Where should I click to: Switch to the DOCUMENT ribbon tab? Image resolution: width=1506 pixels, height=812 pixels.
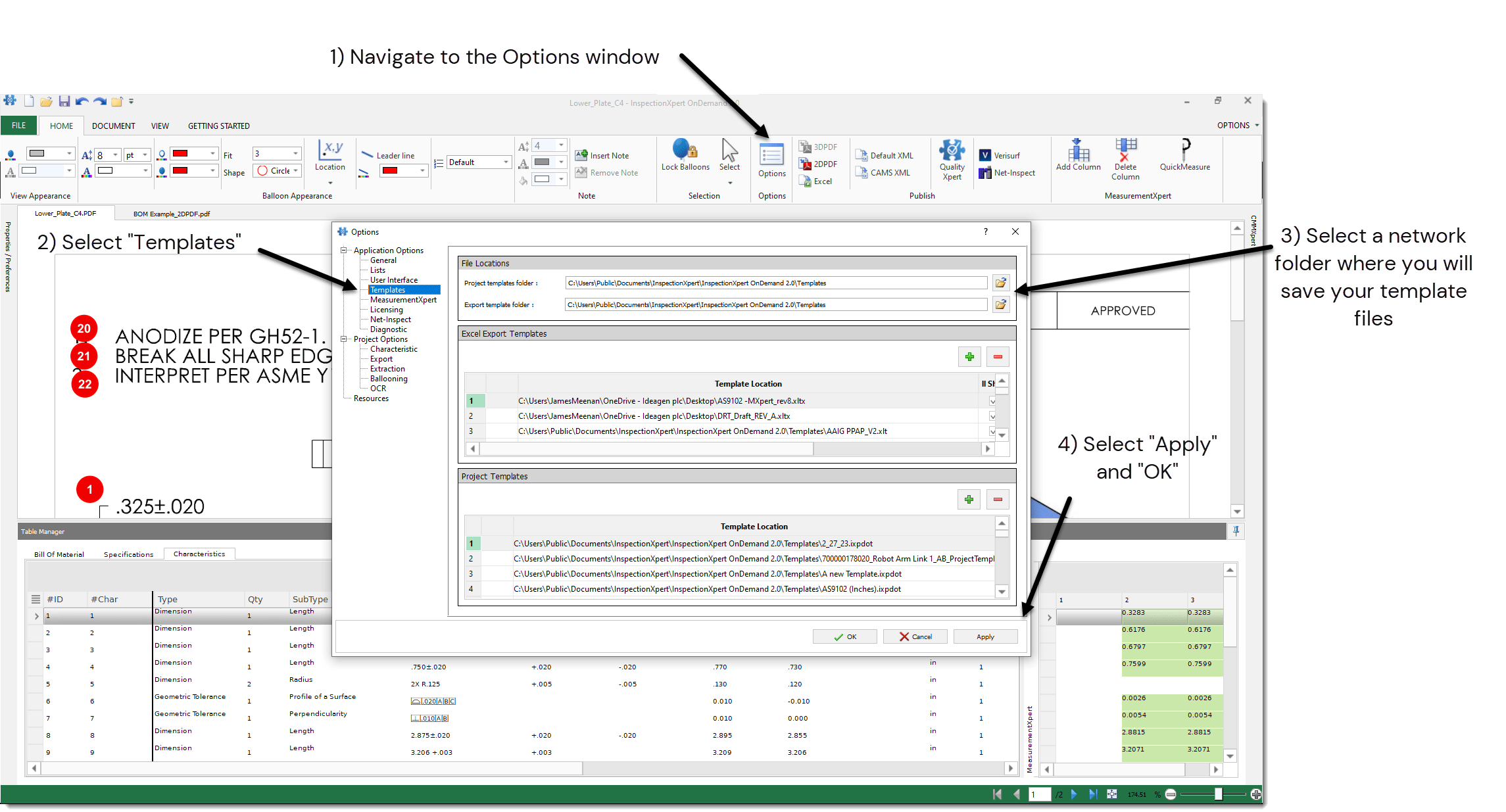click(113, 126)
